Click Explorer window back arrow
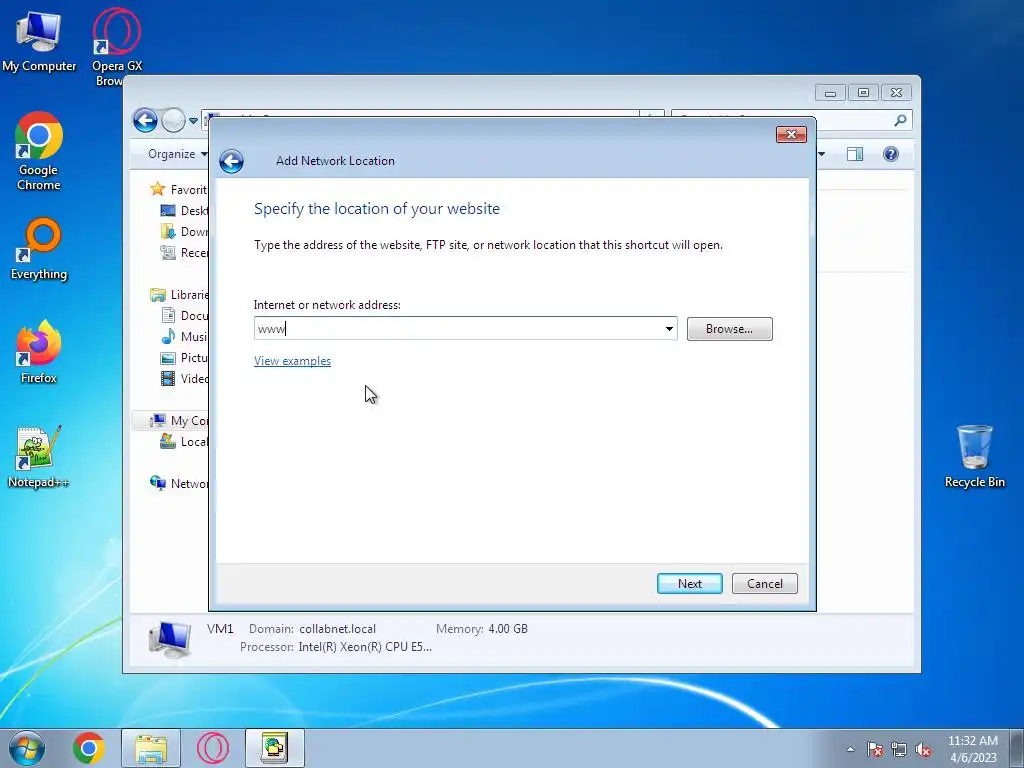Viewport: 1024px width, 768px height. click(x=145, y=120)
